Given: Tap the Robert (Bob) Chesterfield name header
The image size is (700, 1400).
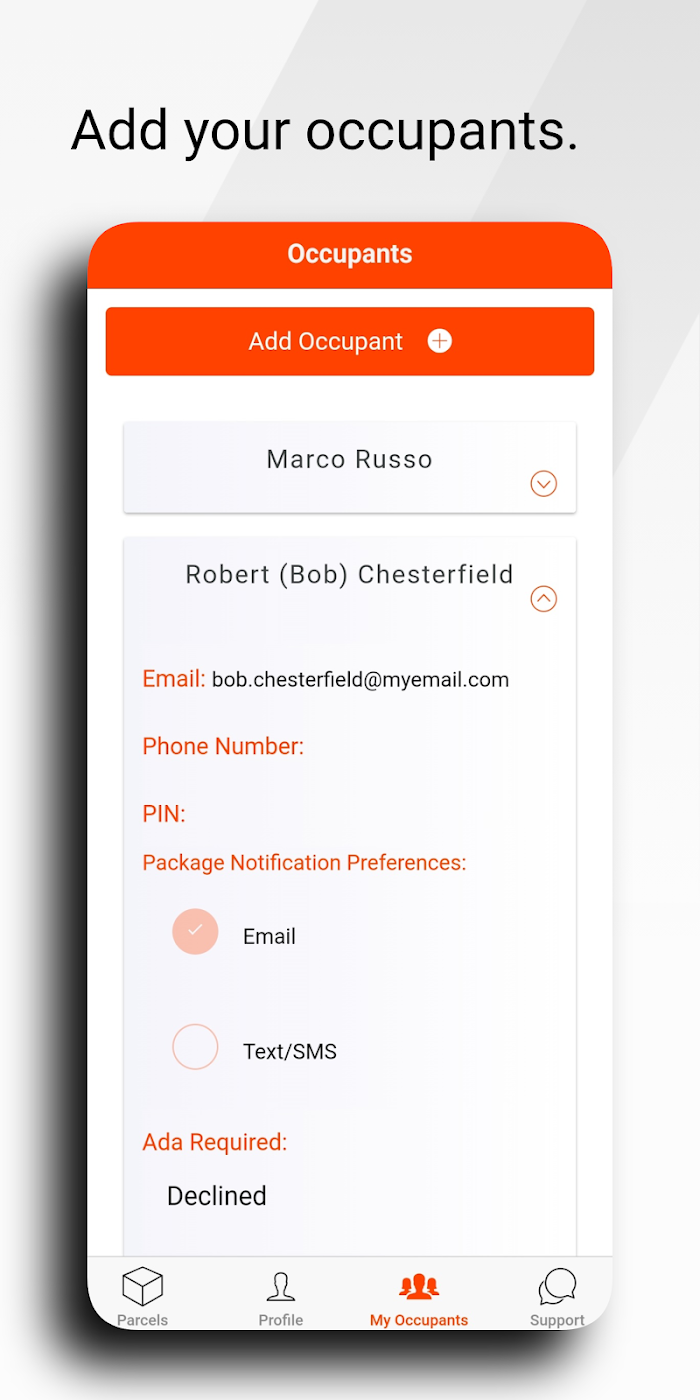Looking at the screenshot, I should [350, 574].
